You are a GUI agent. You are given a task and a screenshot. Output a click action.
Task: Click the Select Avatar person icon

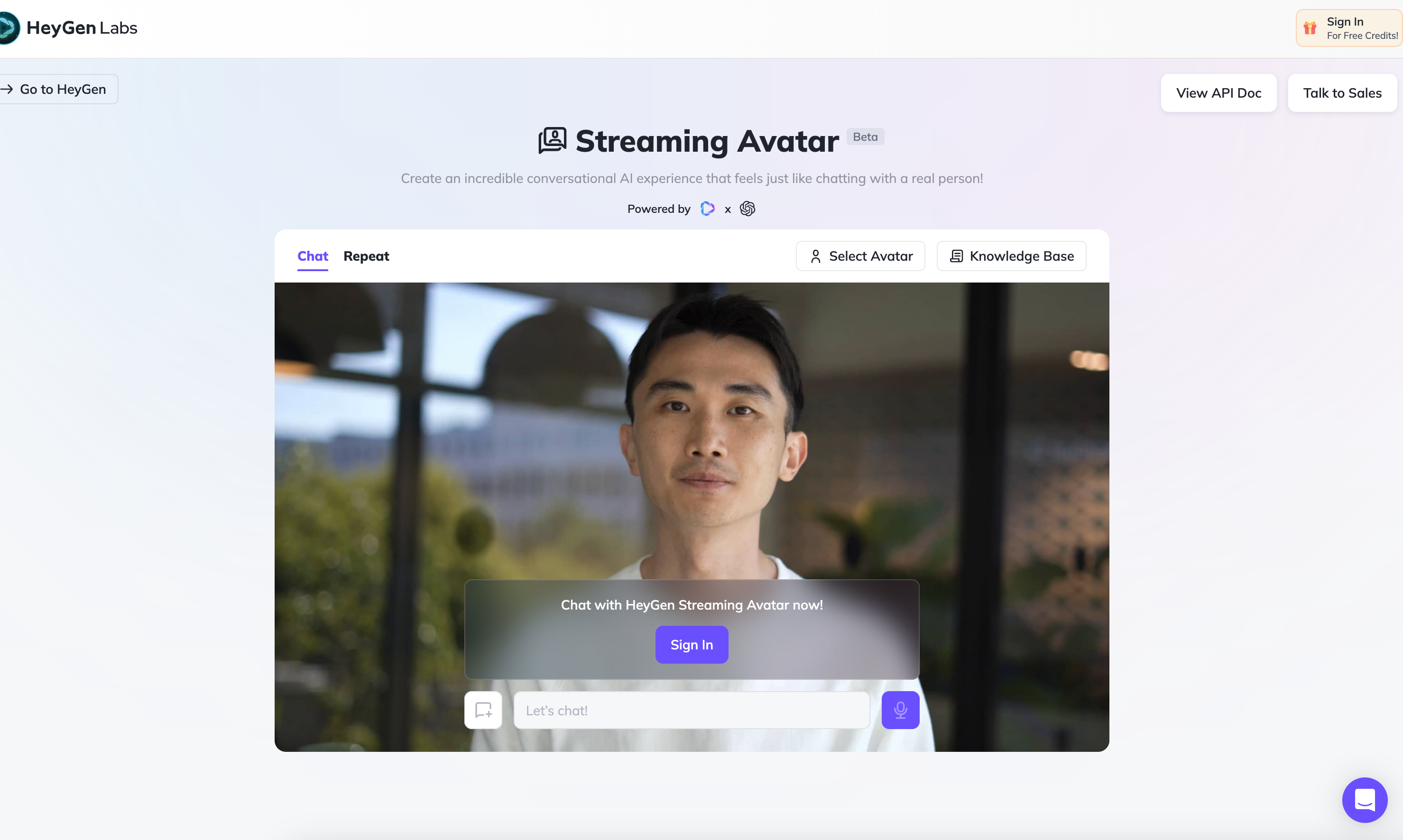click(815, 256)
